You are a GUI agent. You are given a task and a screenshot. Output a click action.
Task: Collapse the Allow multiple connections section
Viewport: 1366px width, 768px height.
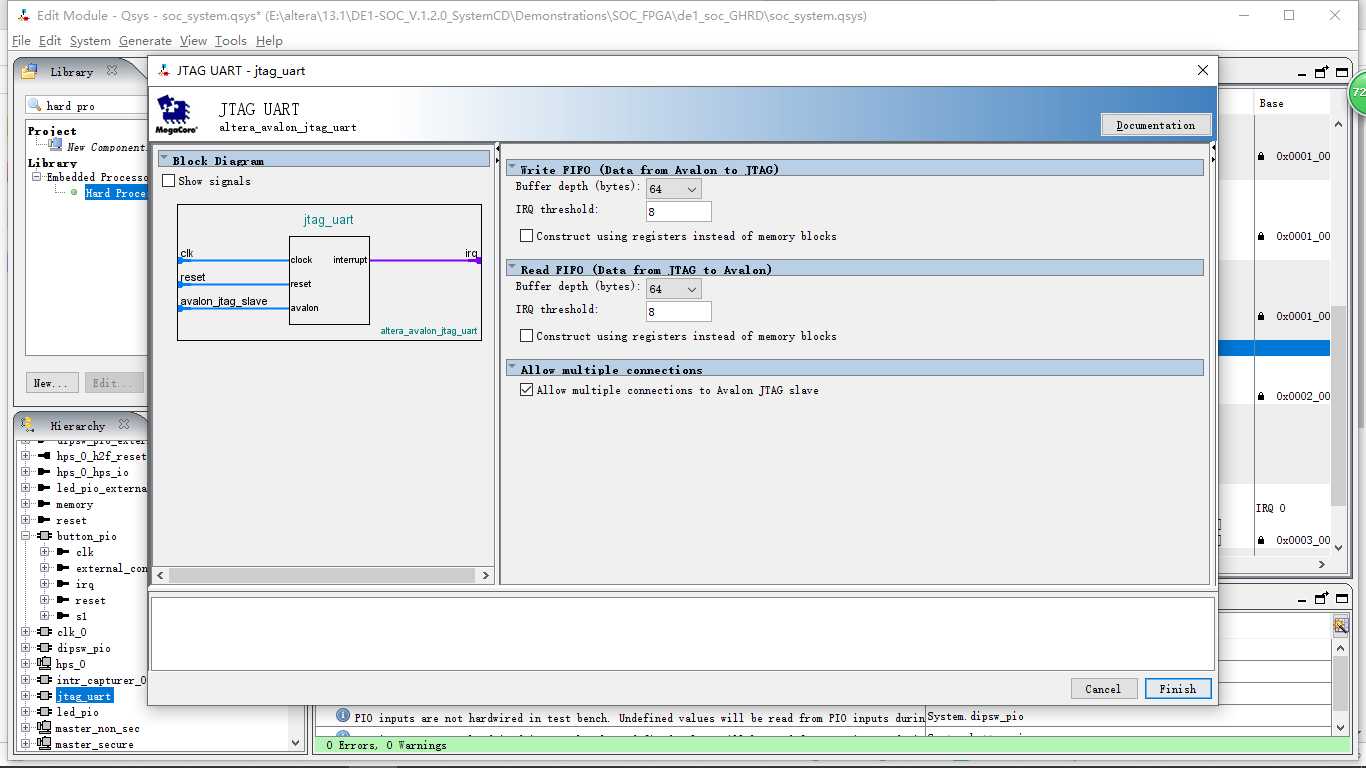pos(512,368)
